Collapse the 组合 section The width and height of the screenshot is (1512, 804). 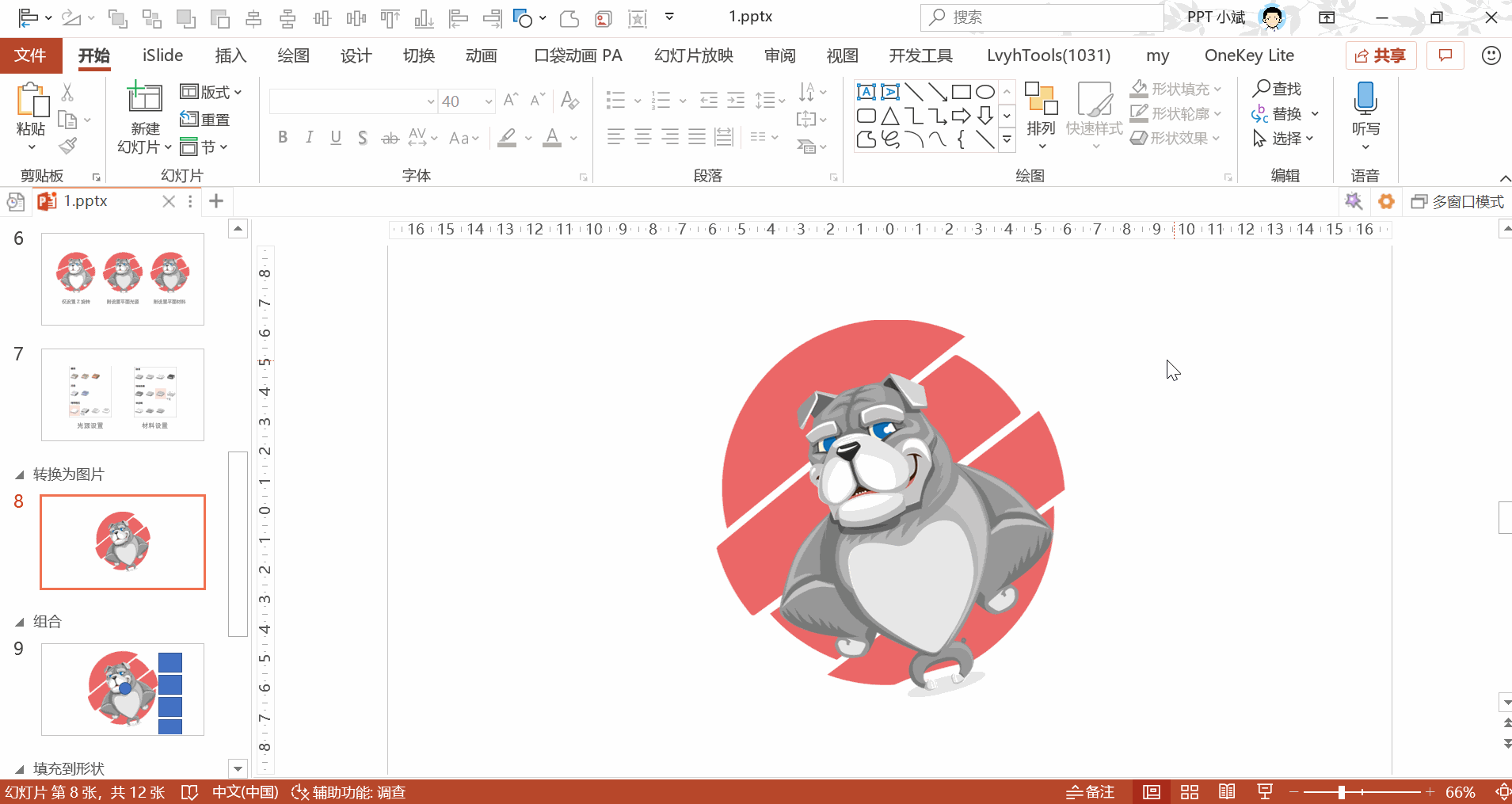click(20, 623)
